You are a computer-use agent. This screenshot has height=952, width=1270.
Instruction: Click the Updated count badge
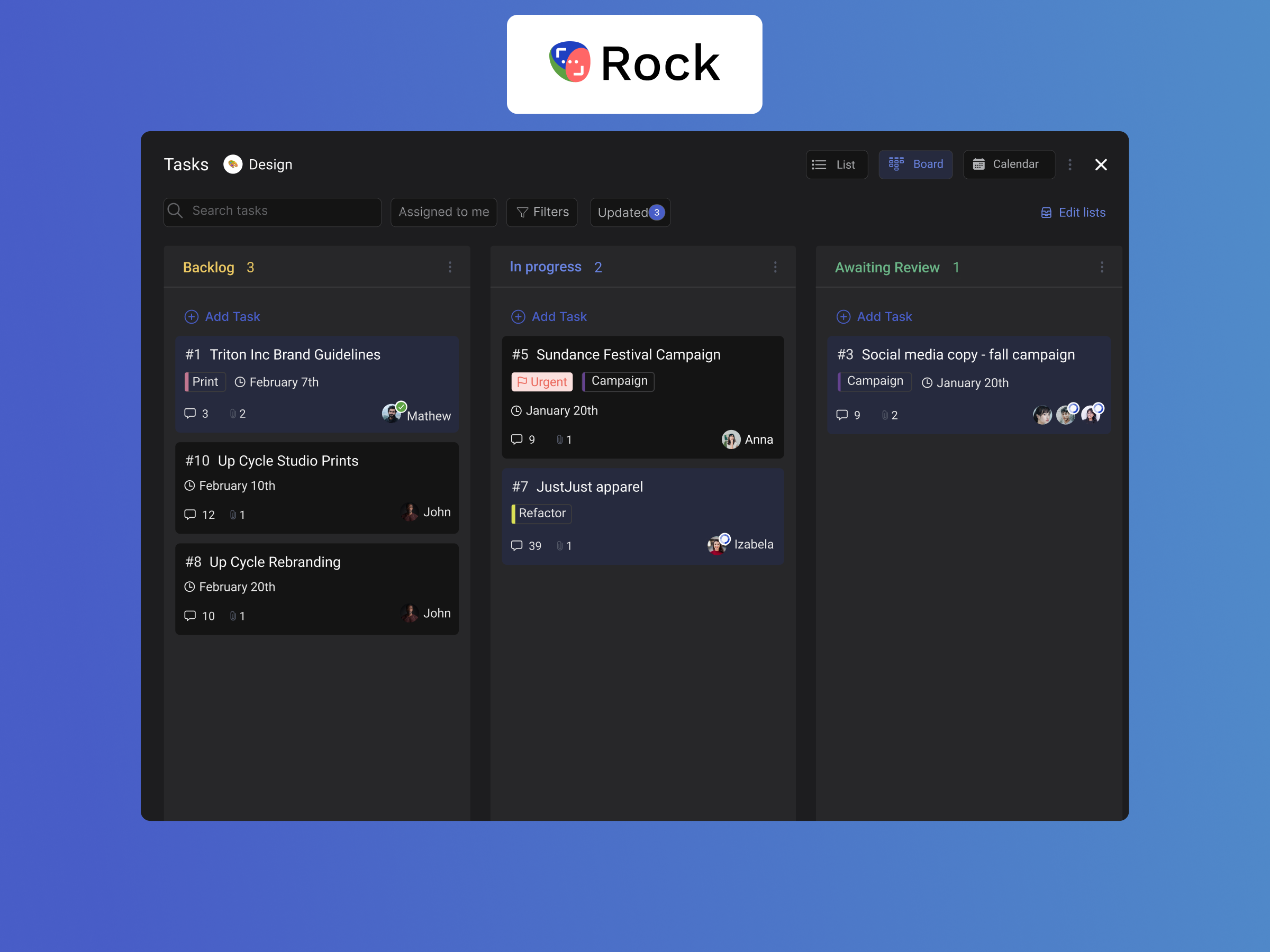(x=657, y=212)
